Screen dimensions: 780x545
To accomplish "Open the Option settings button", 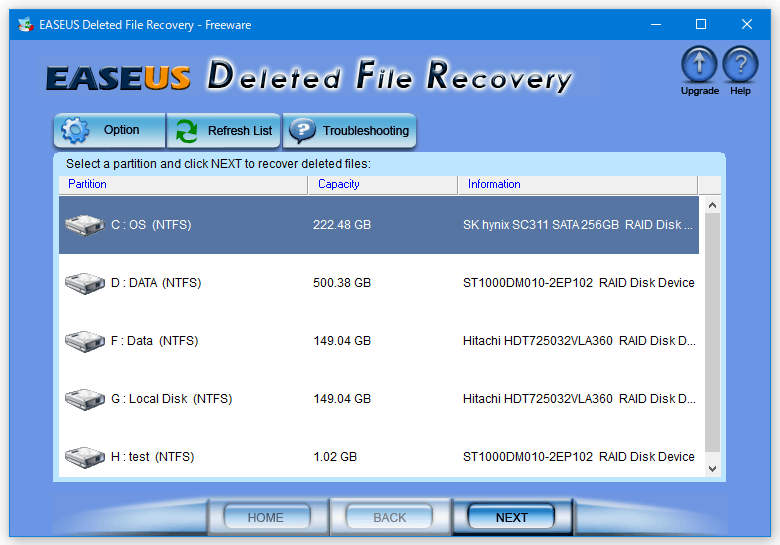I will pyautogui.click(x=109, y=130).
